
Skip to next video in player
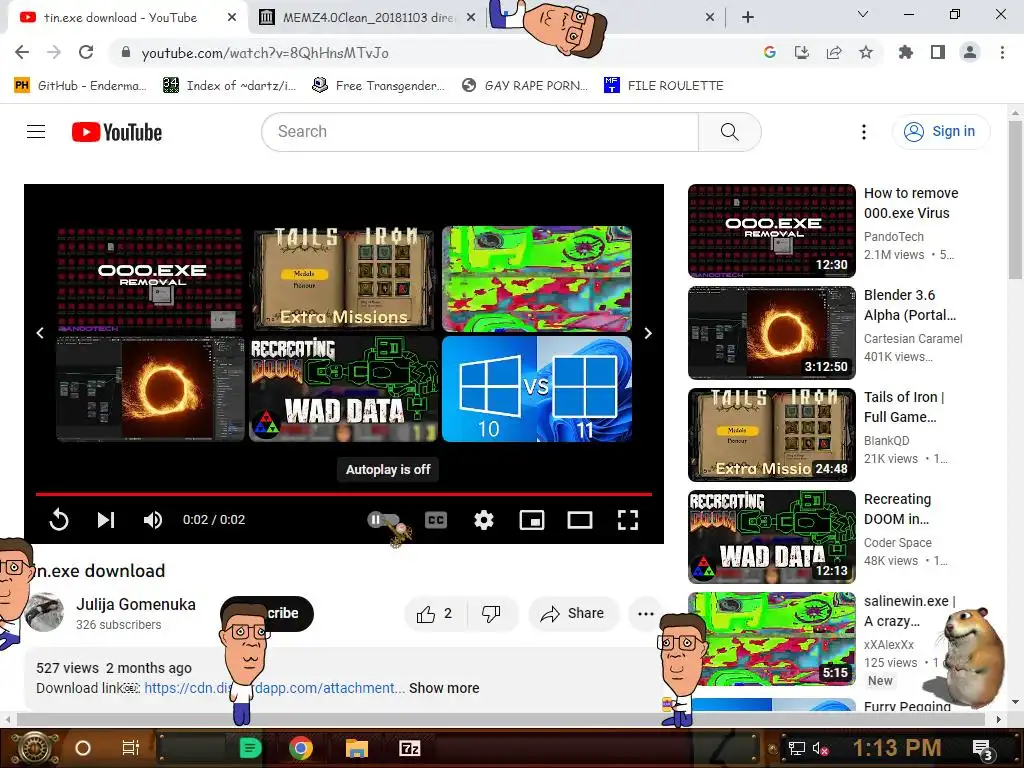point(106,520)
